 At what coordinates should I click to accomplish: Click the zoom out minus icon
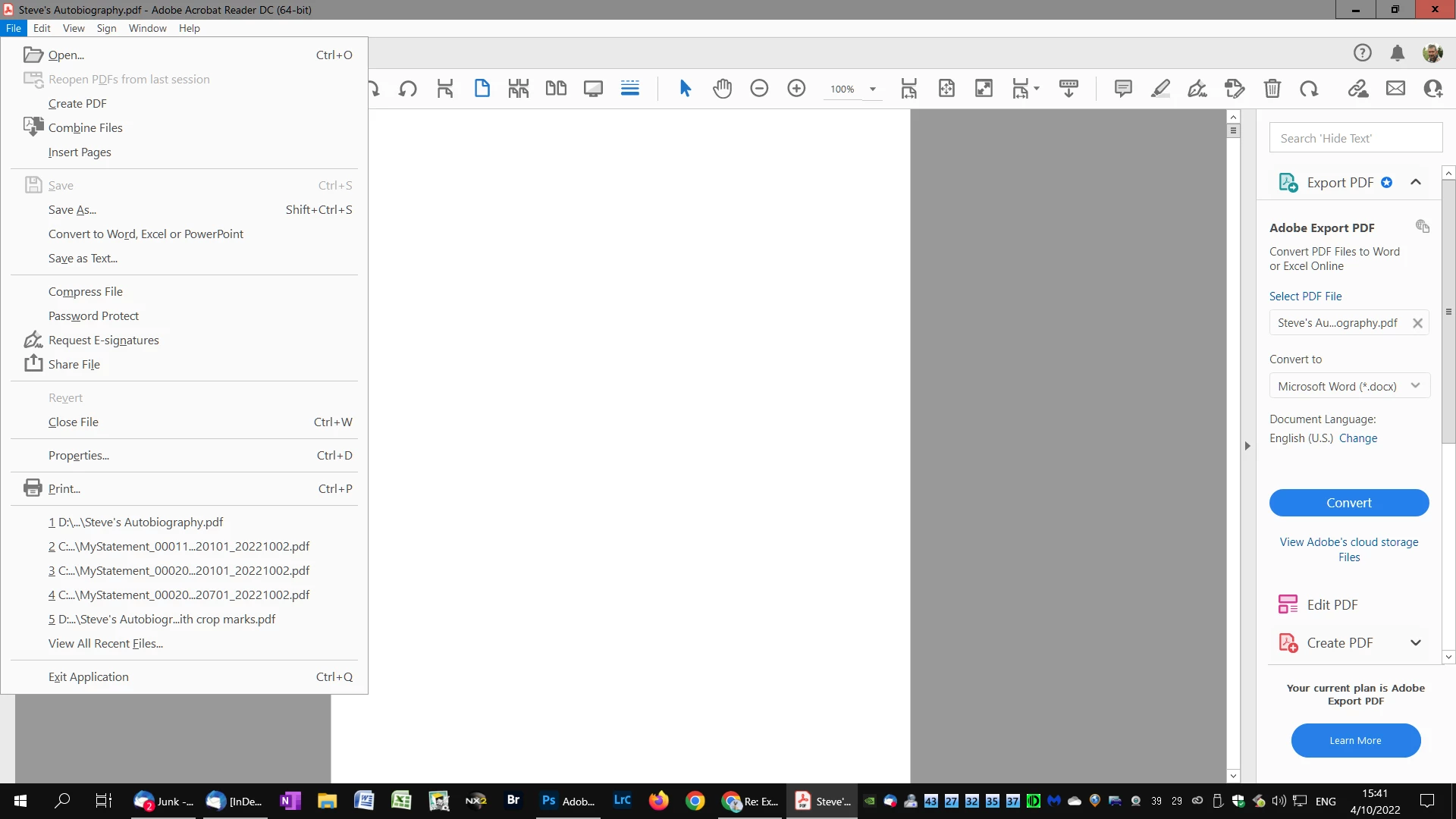click(759, 89)
